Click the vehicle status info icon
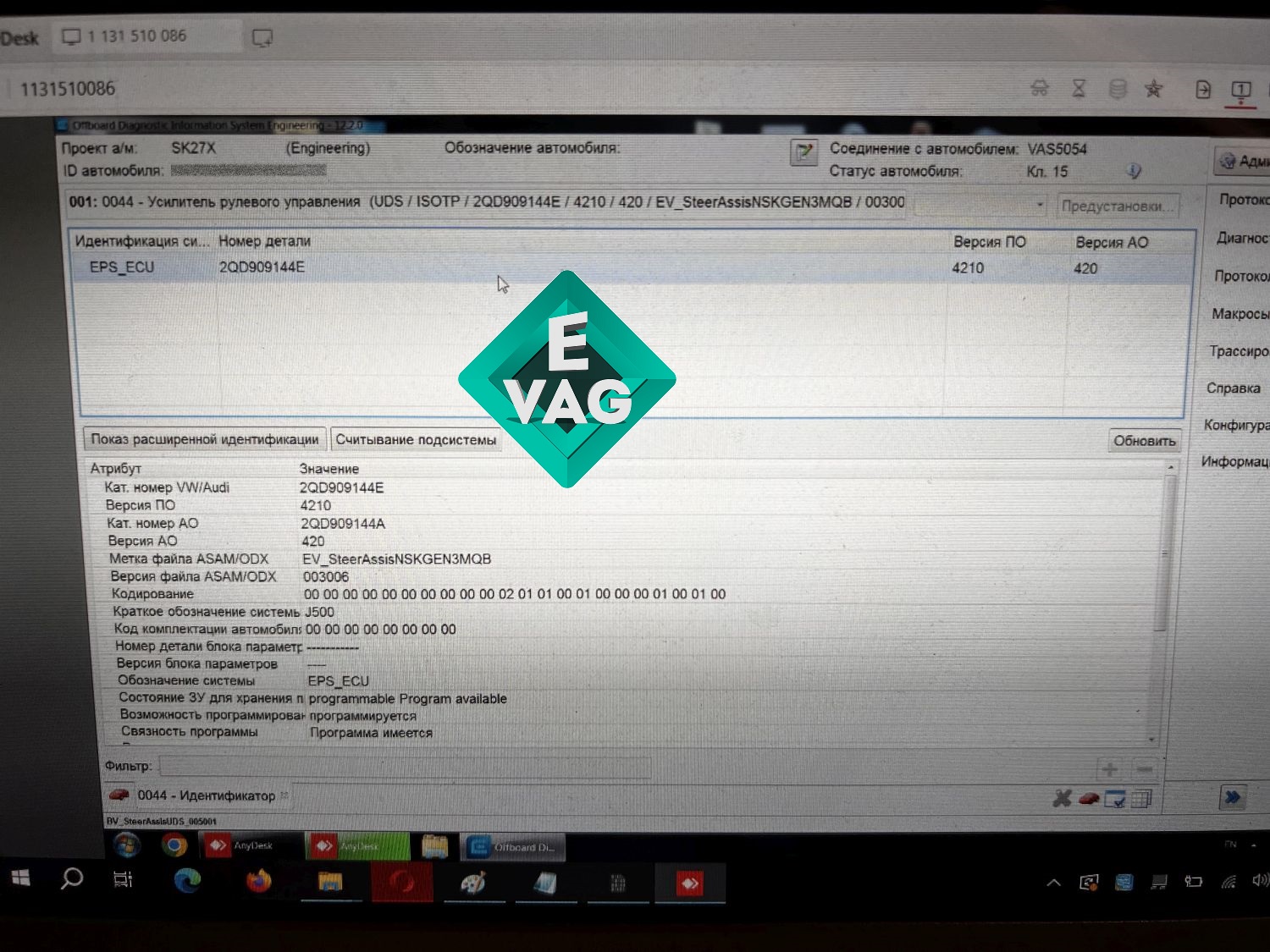 pos(1134,171)
